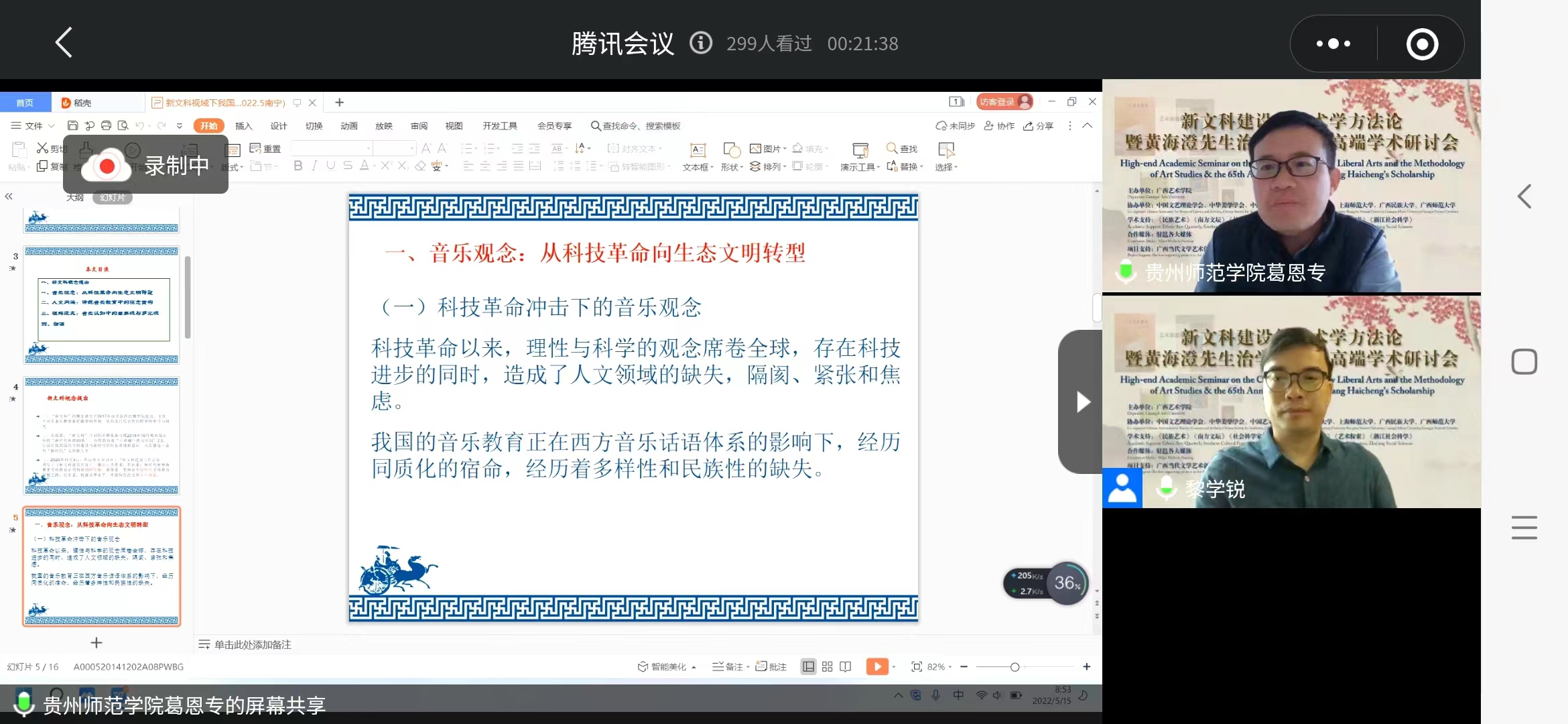
Task: Click the 分享 share button
Action: point(1039,126)
